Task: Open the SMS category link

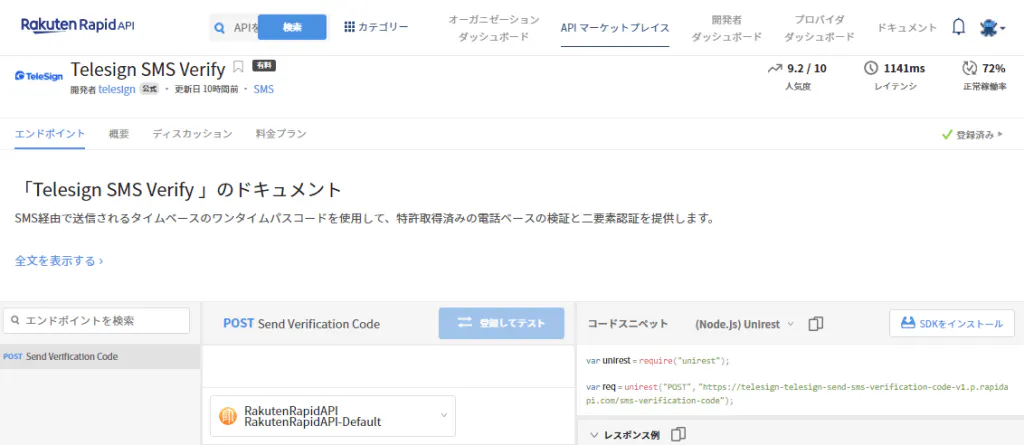Action: (x=263, y=90)
